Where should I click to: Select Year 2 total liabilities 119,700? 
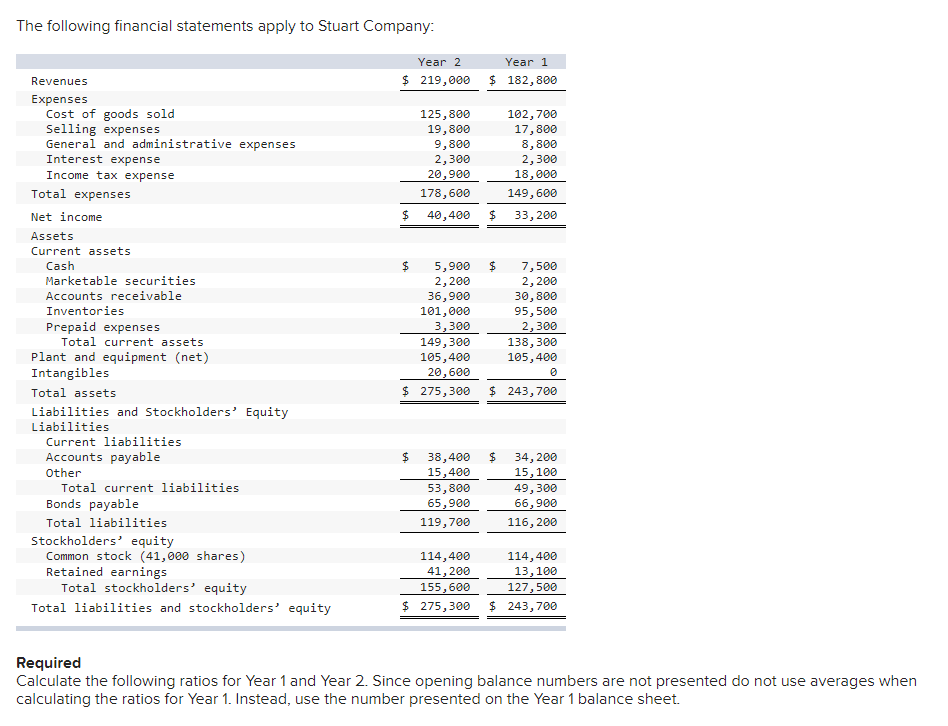point(445,522)
